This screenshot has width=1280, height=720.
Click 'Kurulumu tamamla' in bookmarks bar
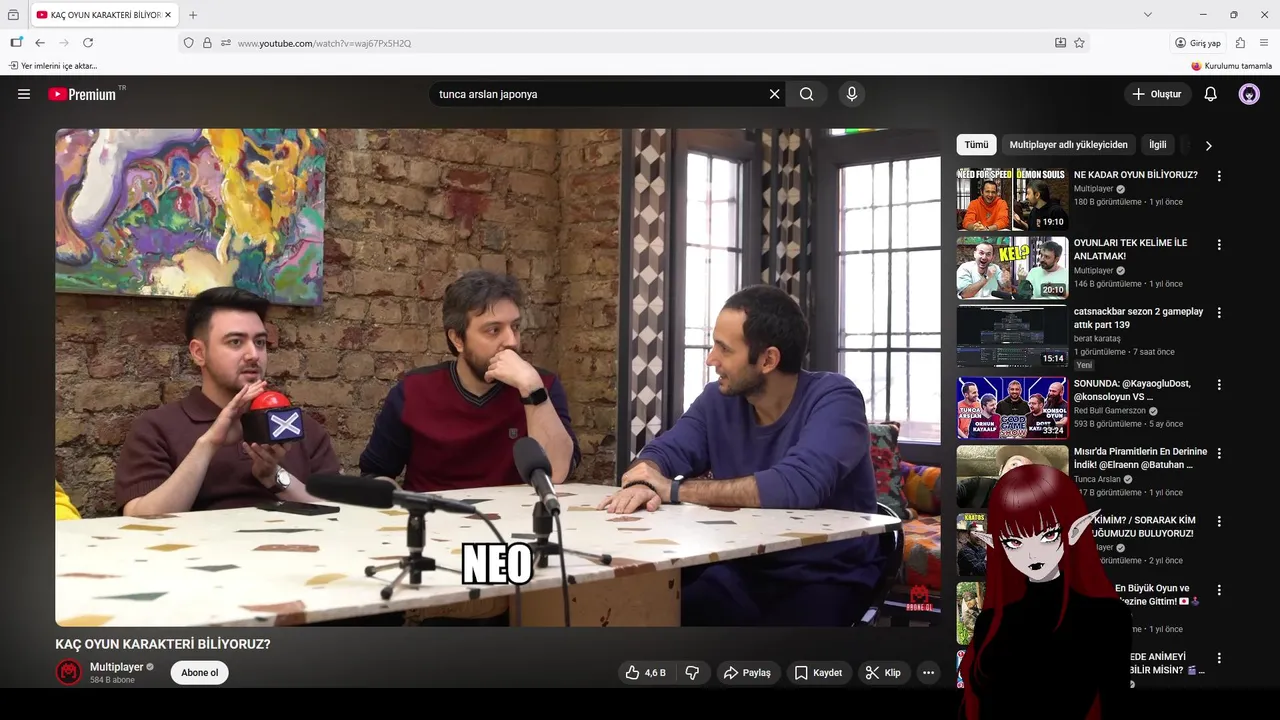1231,66
